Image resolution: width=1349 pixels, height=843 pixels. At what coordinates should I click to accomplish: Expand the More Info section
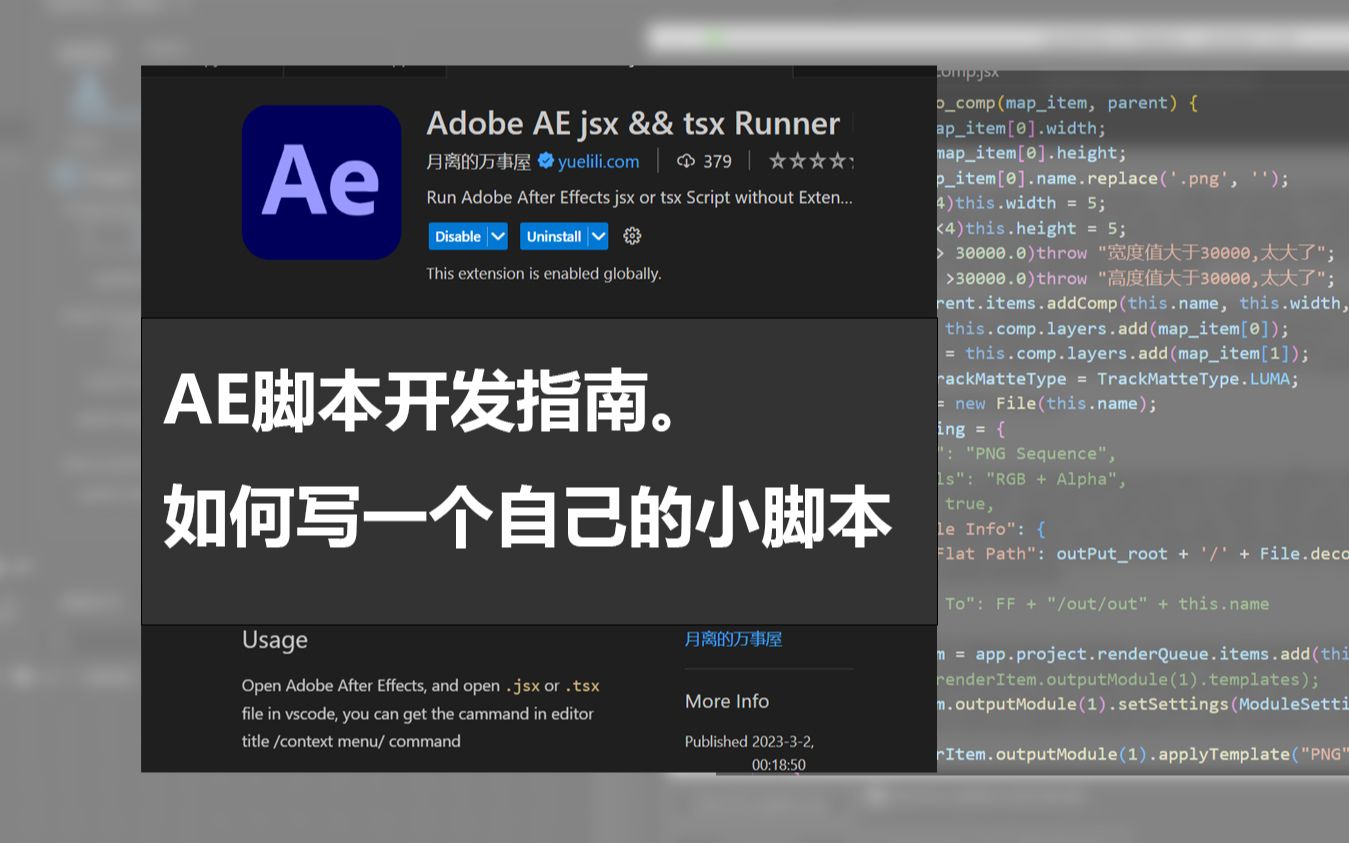coord(727,701)
